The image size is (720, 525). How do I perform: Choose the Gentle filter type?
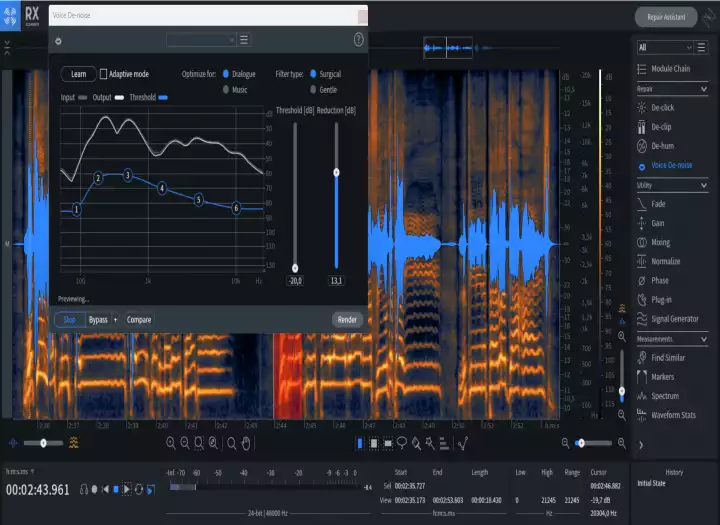[x=313, y=90]
